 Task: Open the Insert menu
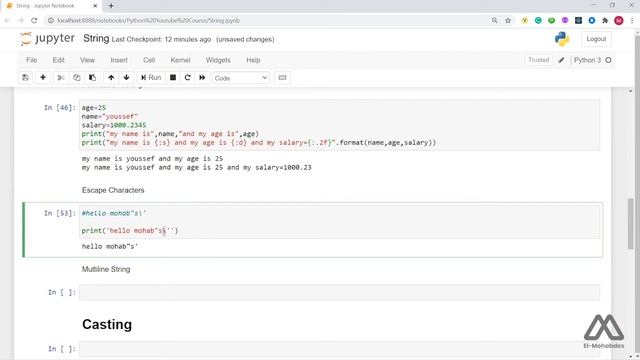tap(119, 60)
